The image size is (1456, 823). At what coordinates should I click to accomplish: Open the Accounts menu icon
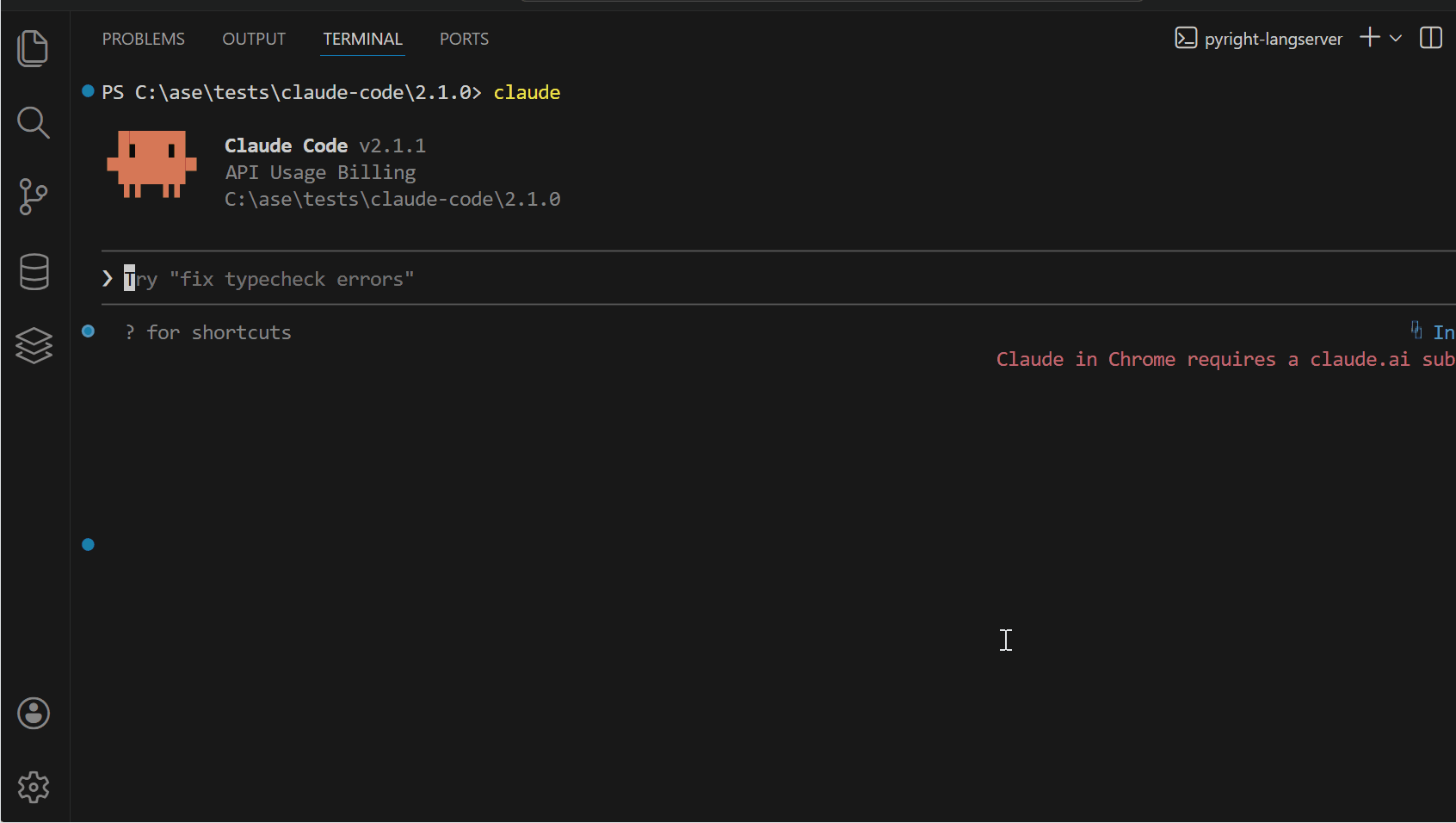(34, 714)
